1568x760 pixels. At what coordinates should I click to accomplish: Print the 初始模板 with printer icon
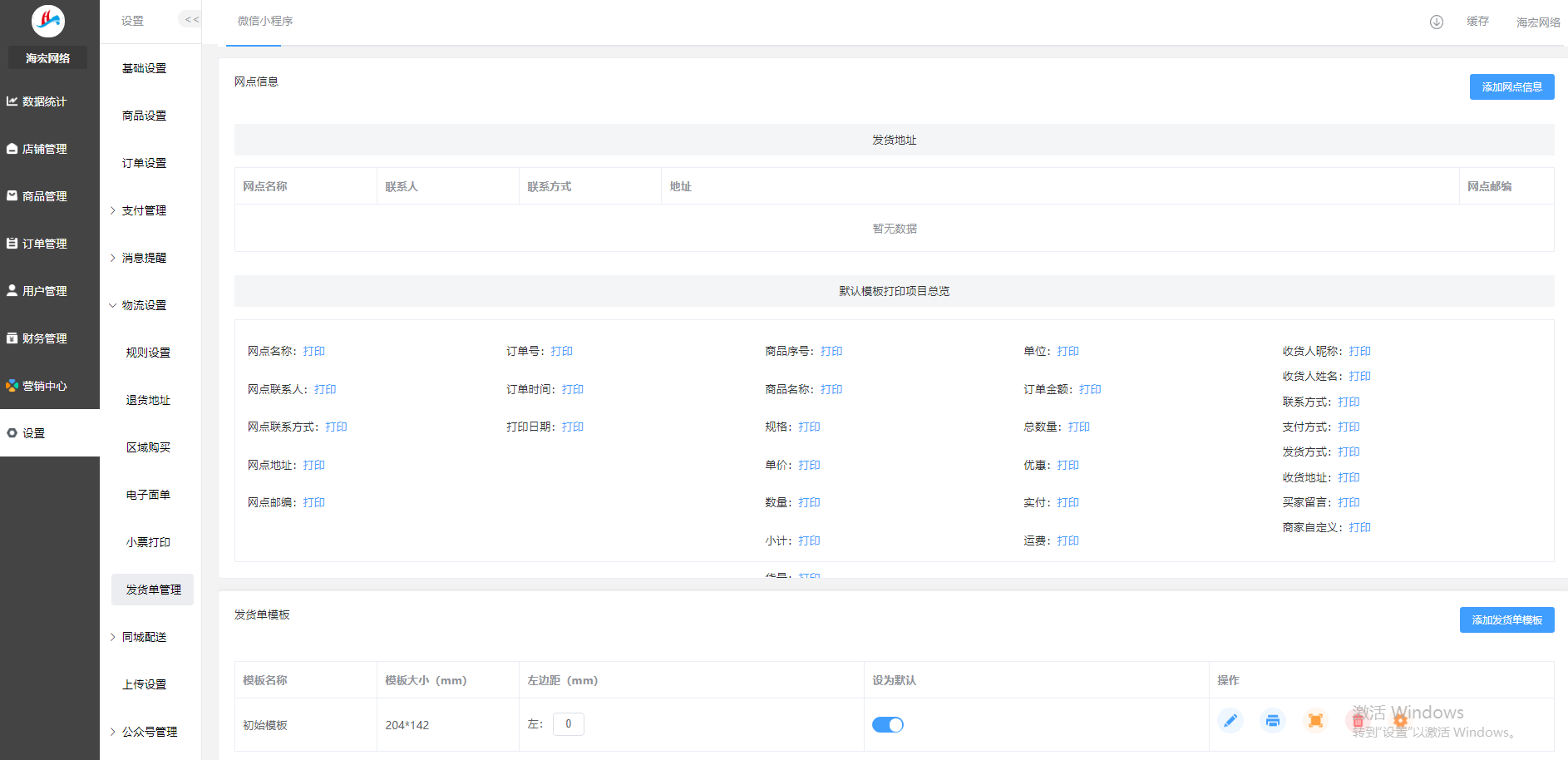[1273, 721]
